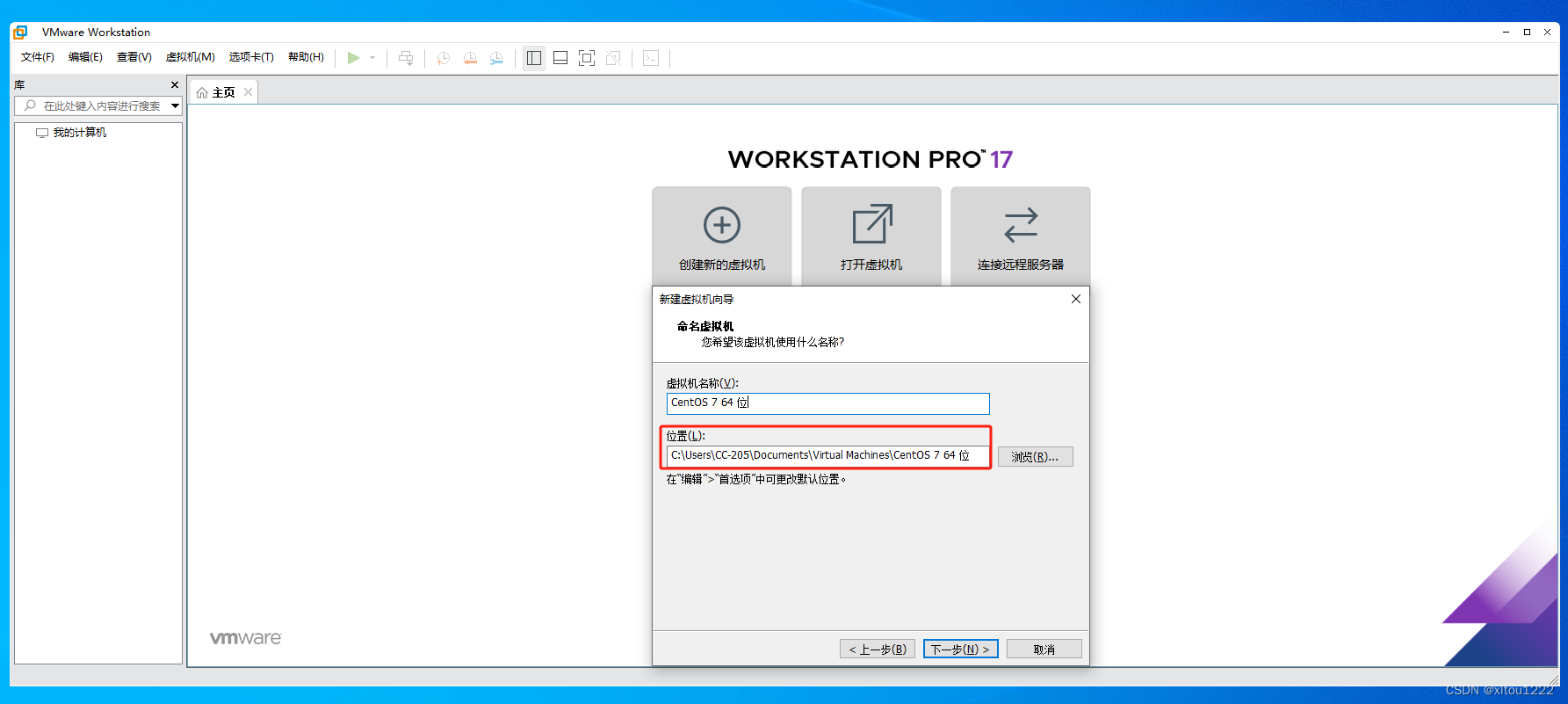The height and width of the screenshot is (704, 1568).
Task: Switch to the 主页 tab
Action: coord(223,92)
